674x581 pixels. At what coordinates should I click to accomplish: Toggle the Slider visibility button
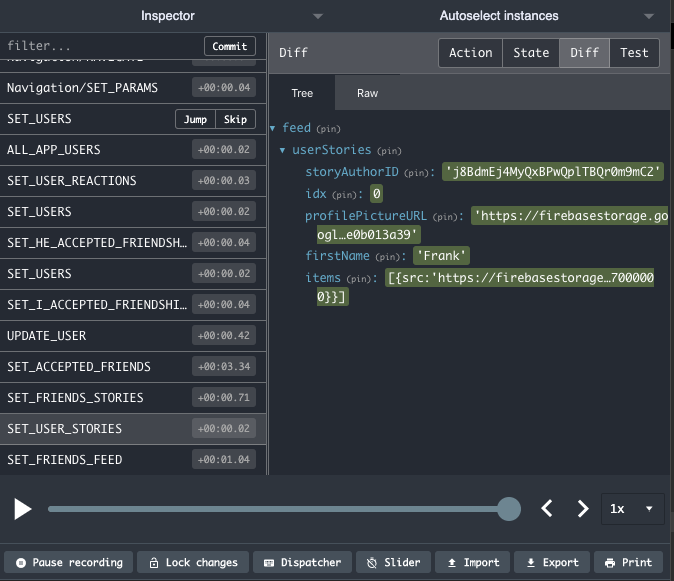point(393,562)
